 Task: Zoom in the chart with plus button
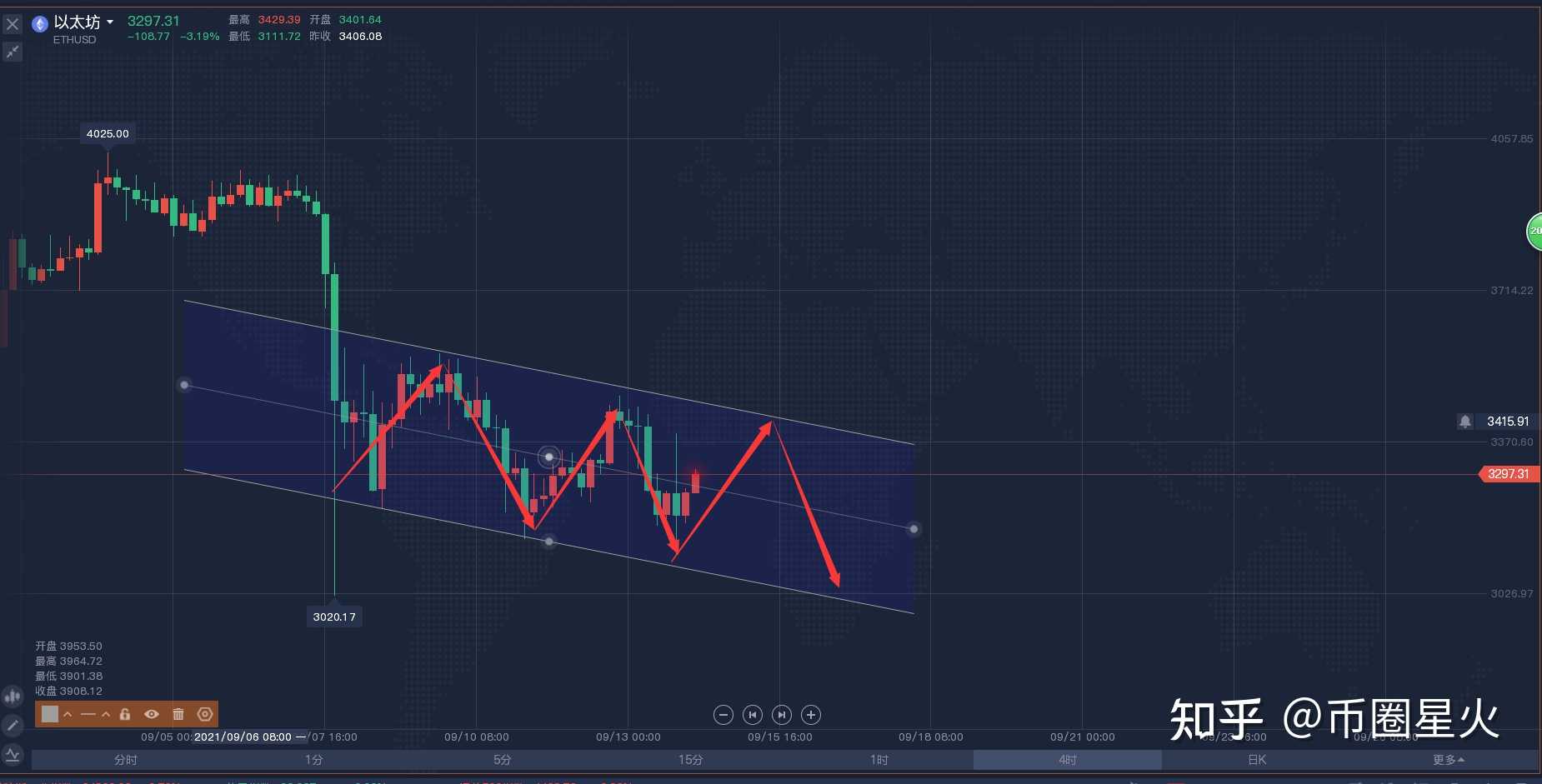coord(811,715)
